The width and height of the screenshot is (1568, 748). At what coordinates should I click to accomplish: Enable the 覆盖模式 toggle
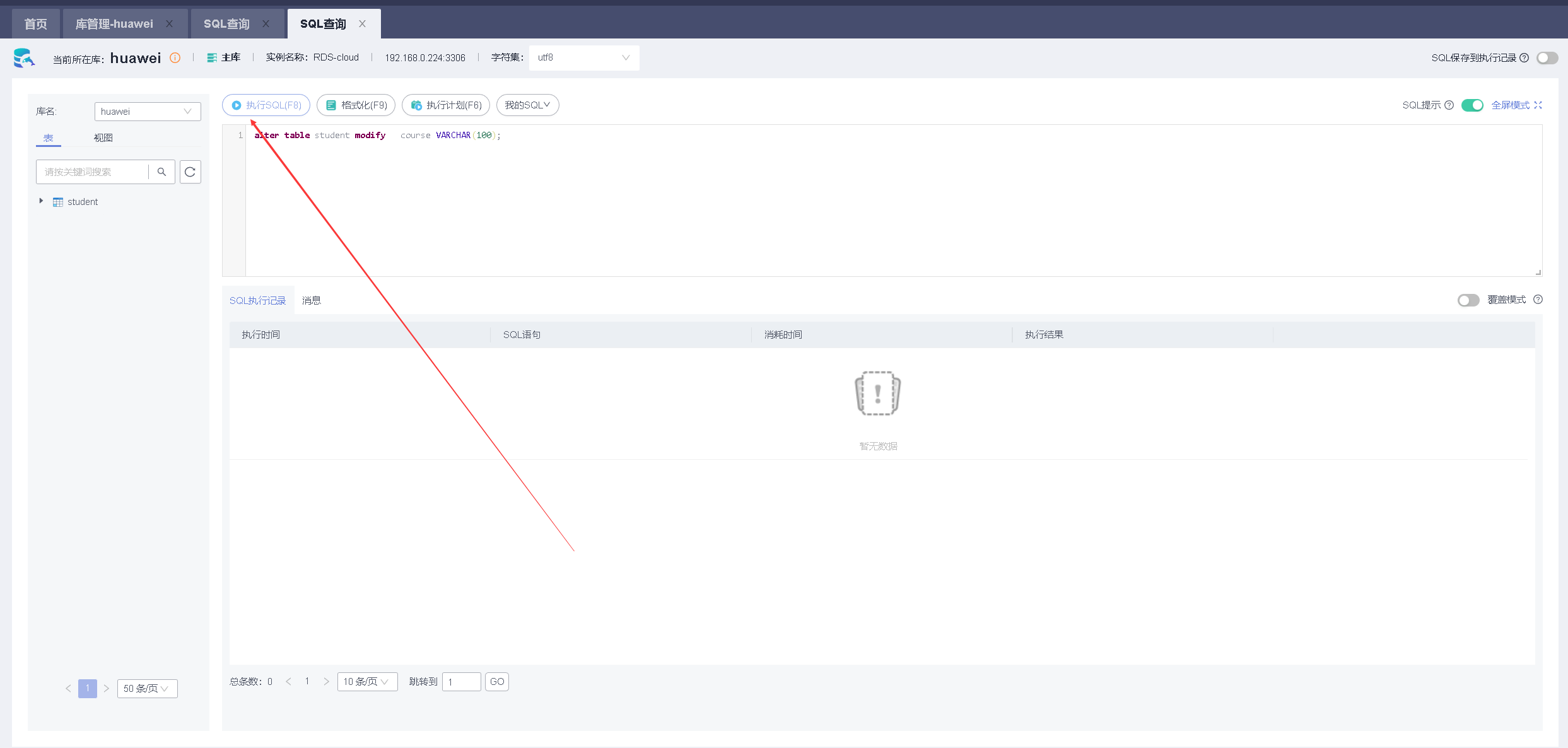click(1468, 300)
